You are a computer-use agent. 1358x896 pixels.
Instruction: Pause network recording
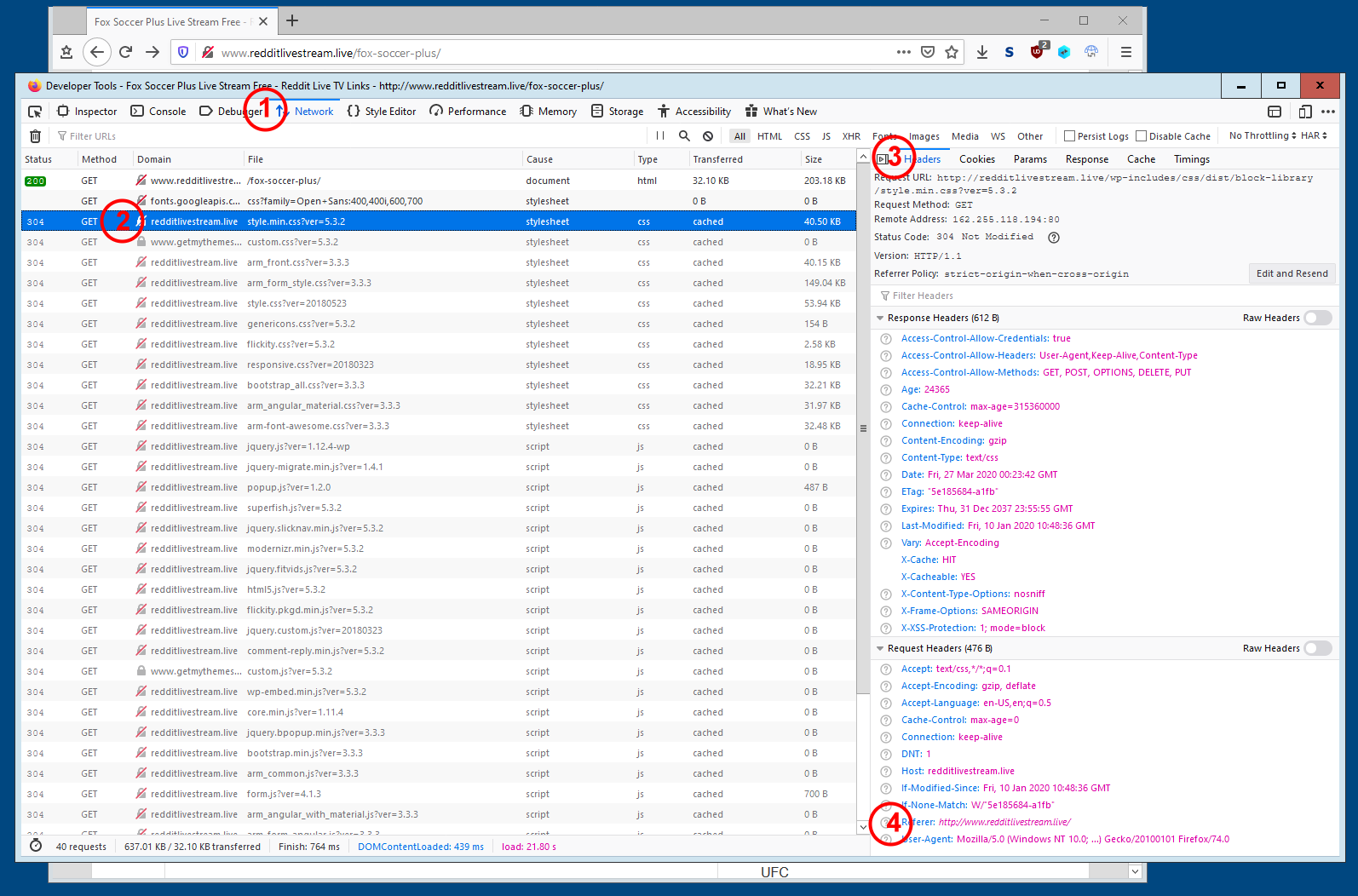tap(660, 136)
